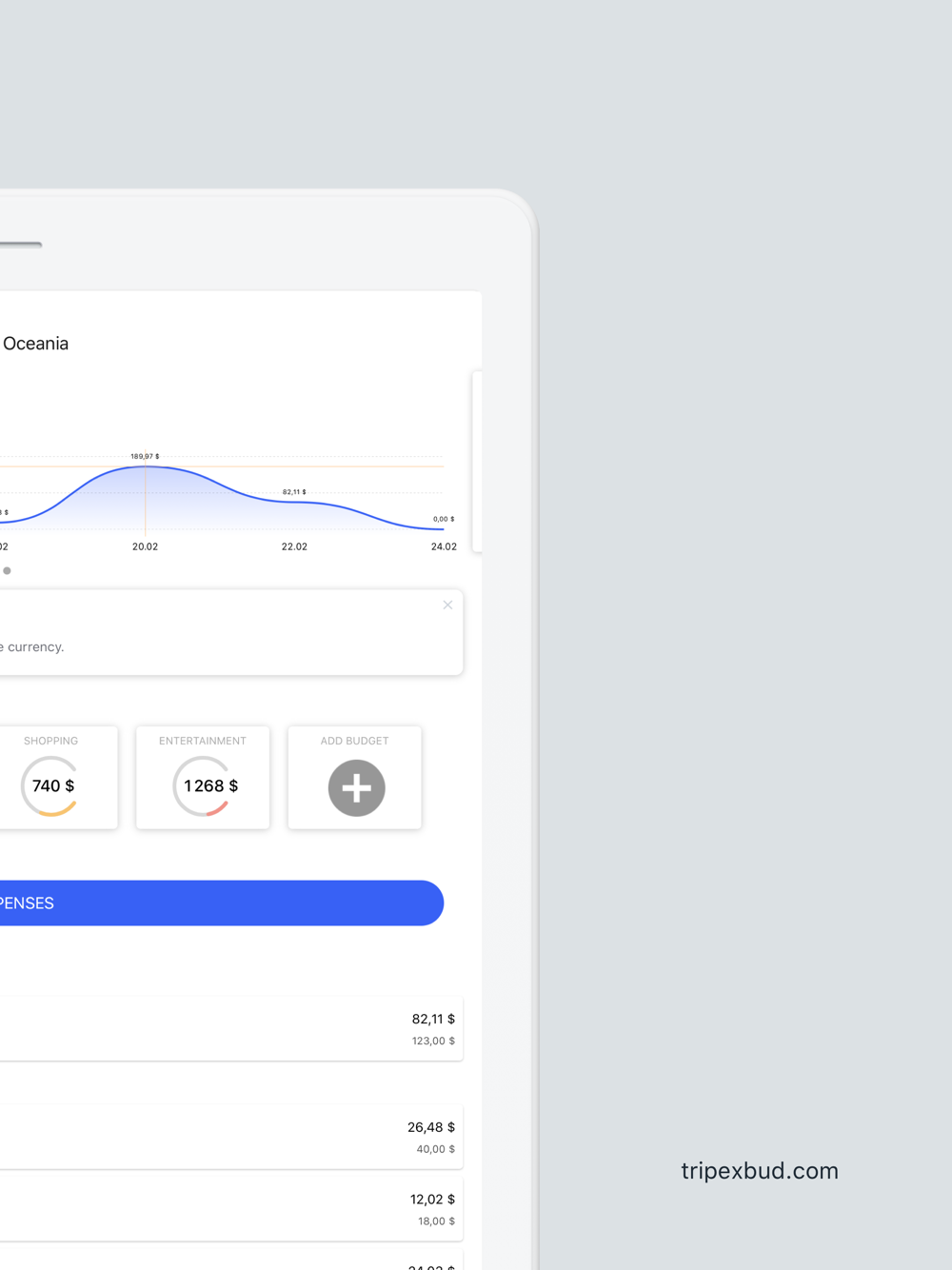Click the 0,00 $ chart end label
The height and width of the screenshot is (1270, 952).
point(444,519)
